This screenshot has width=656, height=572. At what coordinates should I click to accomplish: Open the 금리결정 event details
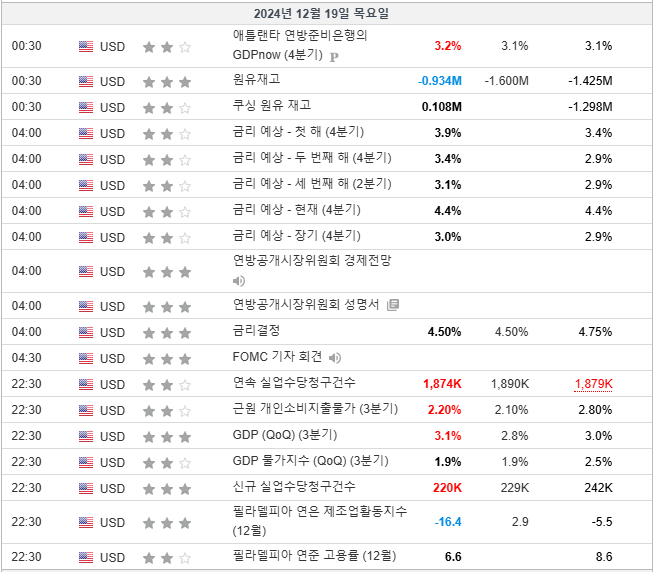pyautogui.click(x=256, y=331)
